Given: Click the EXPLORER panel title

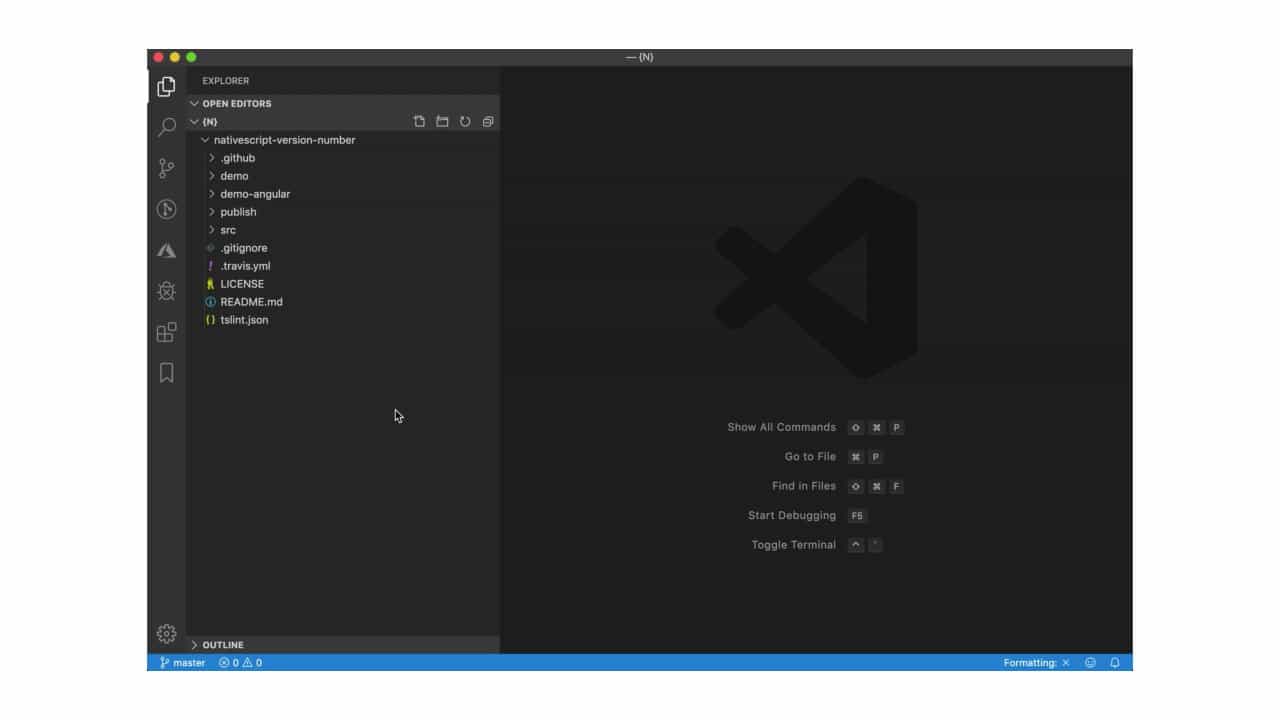Looking at the screenshot, I should 226,81.
